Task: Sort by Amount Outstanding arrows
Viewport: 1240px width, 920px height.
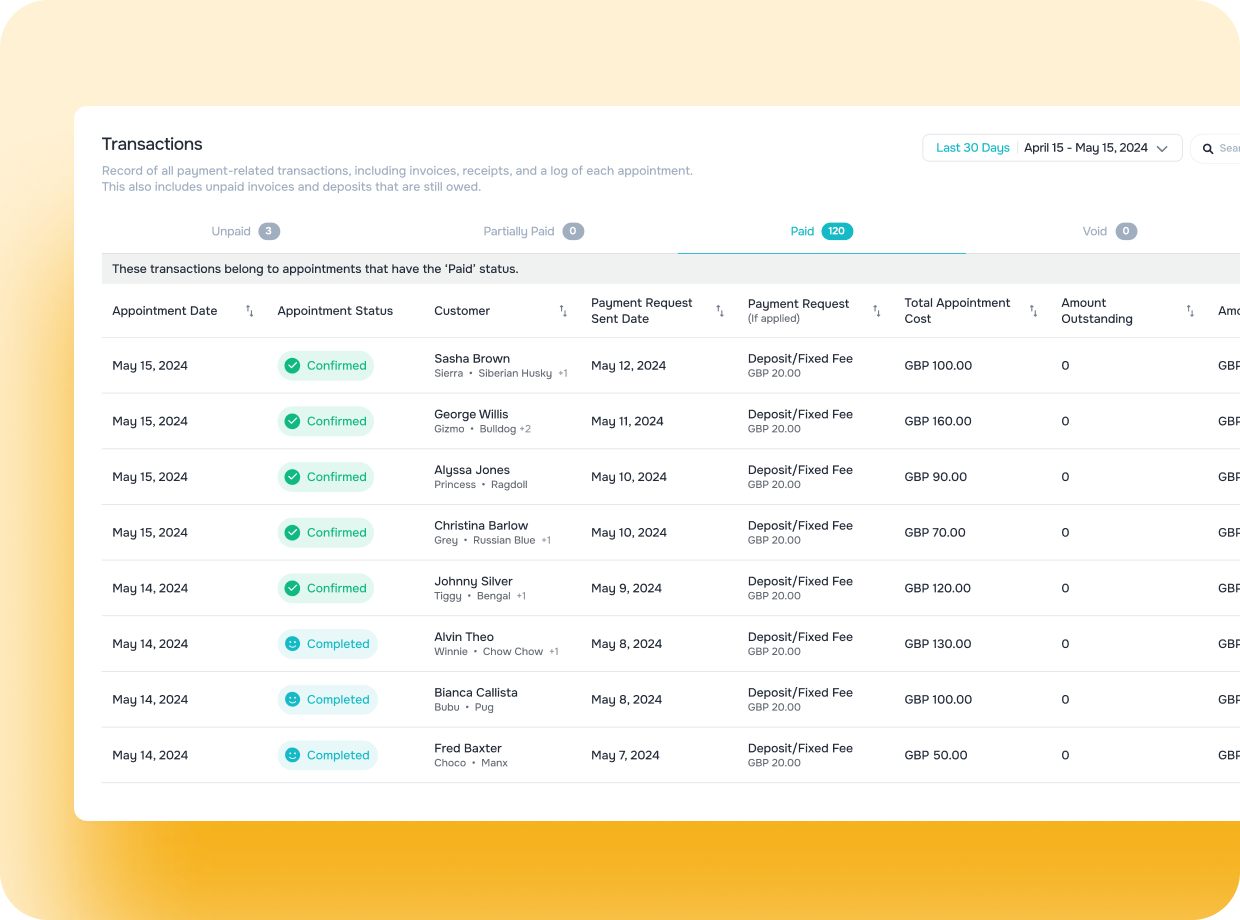Action: pos(1190,311)
